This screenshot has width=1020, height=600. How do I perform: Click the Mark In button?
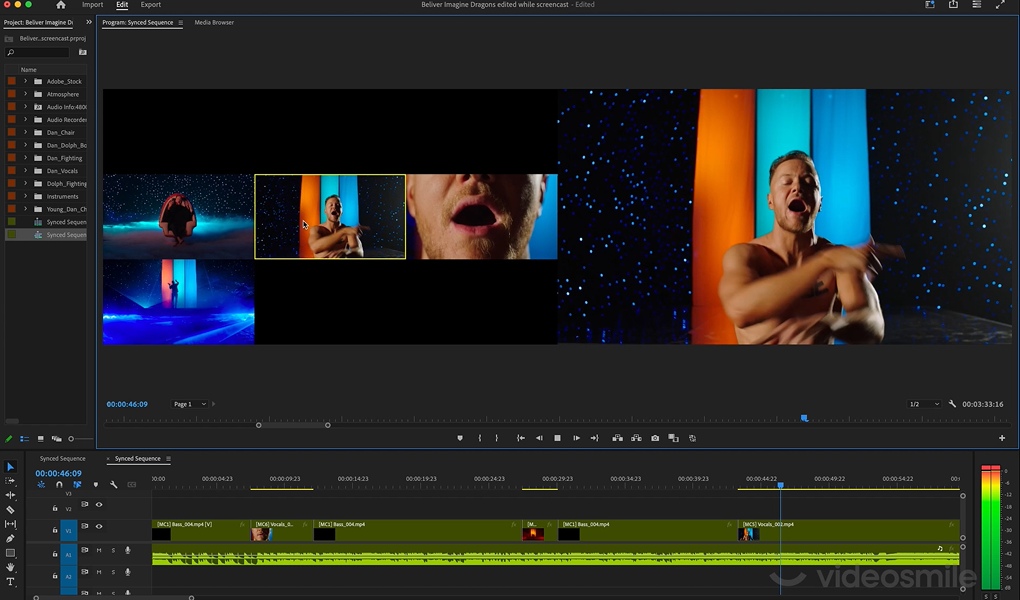pyautogui.click(x=480, y=438)
